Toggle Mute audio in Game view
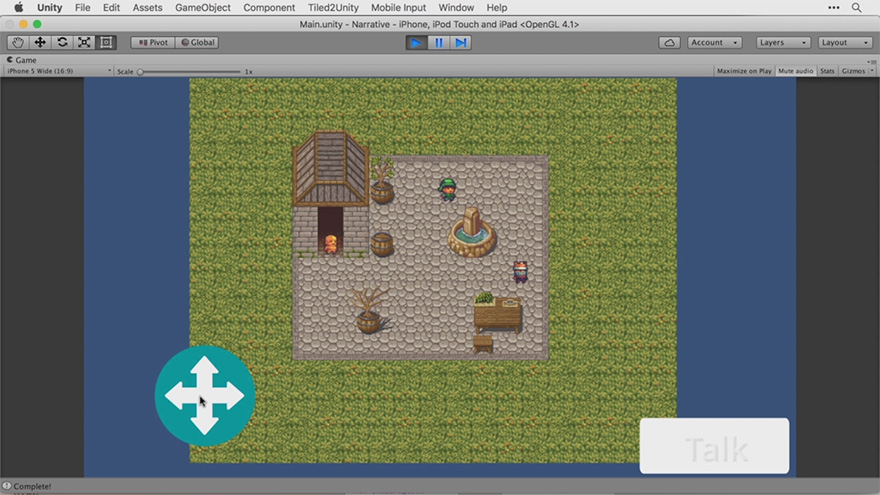880x495 pixels. pyautogui.click(x=795, y=71)
